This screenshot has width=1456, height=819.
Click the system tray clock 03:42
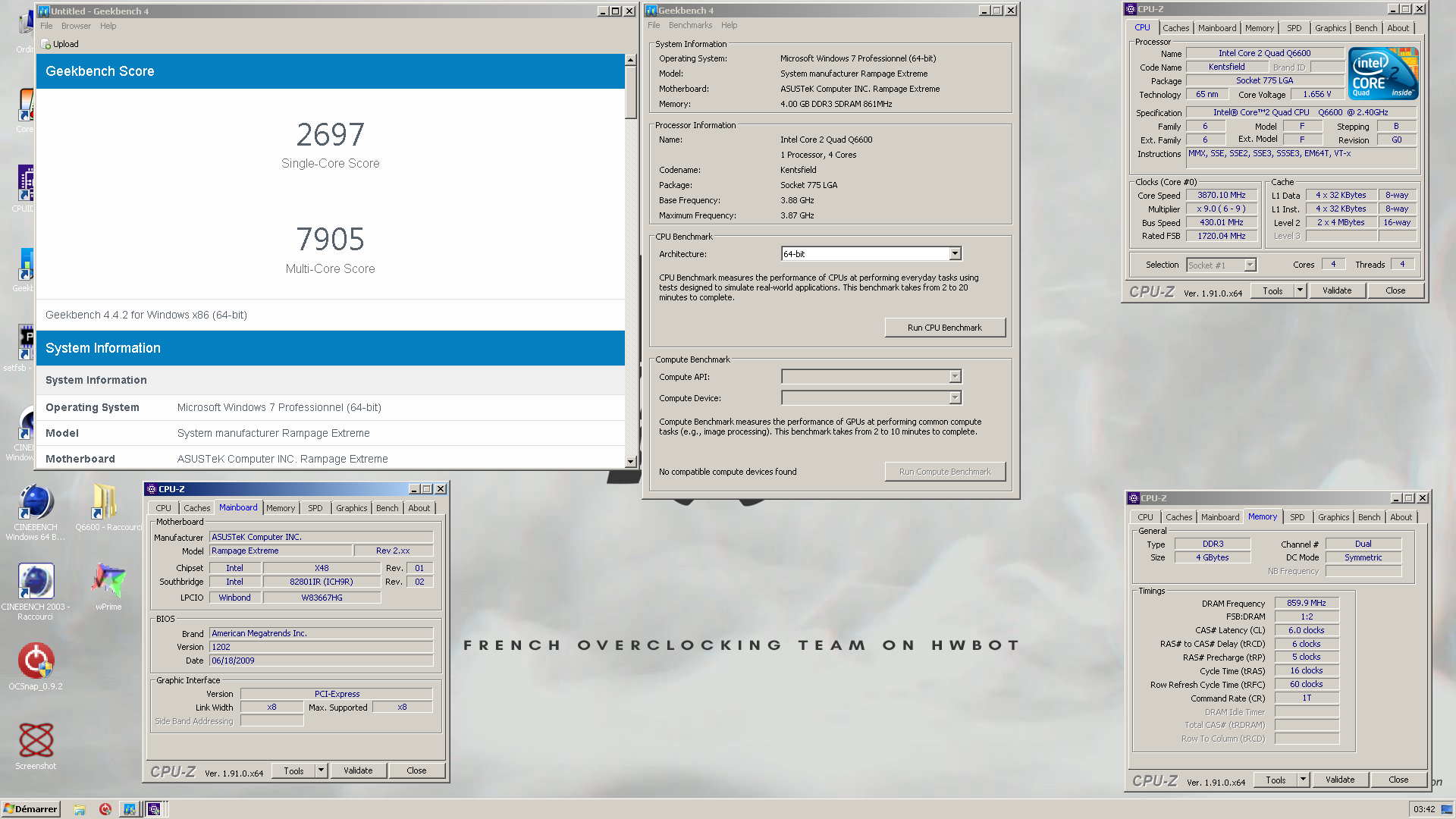click(x=1424, y=809)
